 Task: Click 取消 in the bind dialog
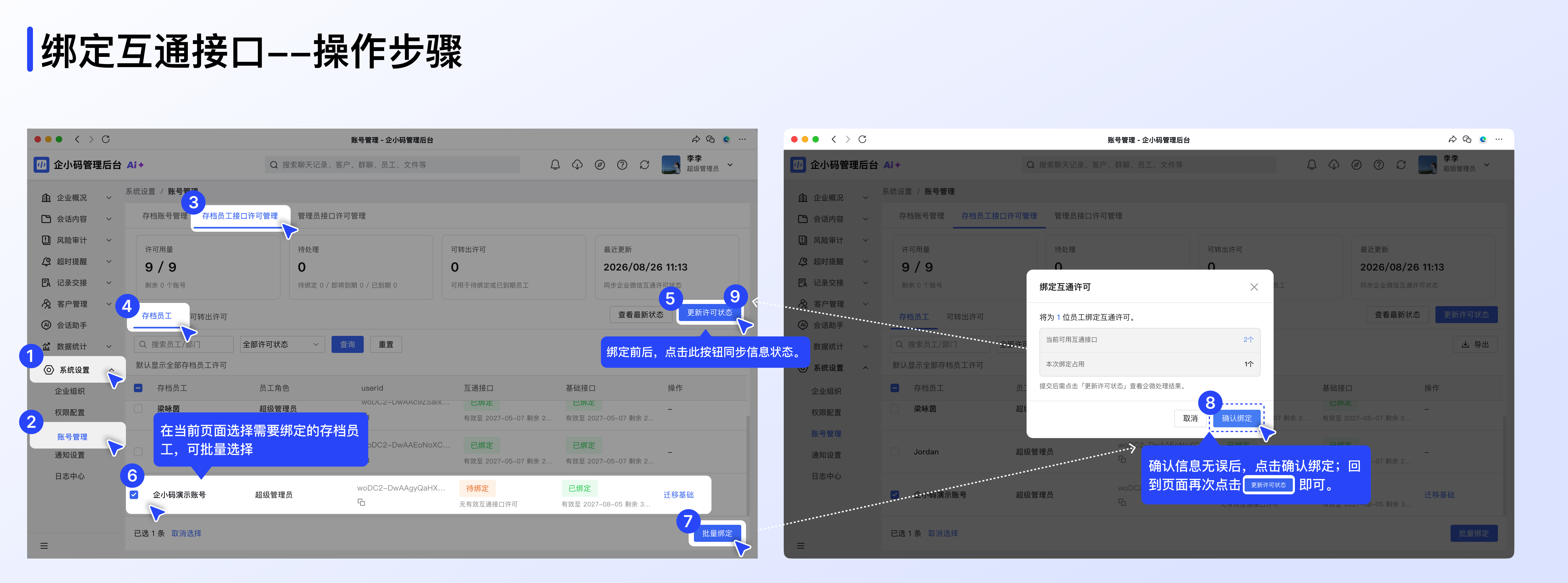tap(1190, 419)
